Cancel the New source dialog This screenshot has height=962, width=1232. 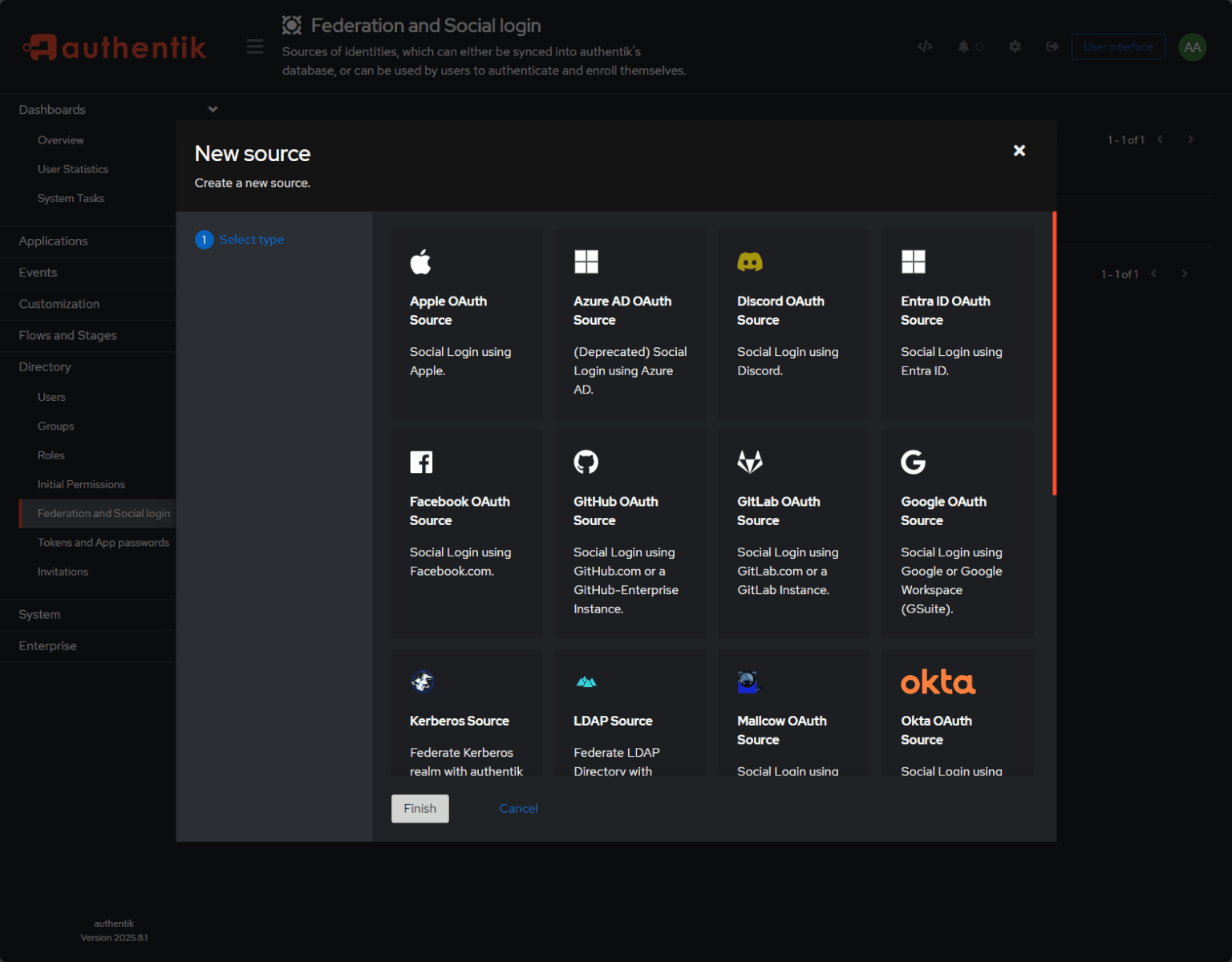518,808
